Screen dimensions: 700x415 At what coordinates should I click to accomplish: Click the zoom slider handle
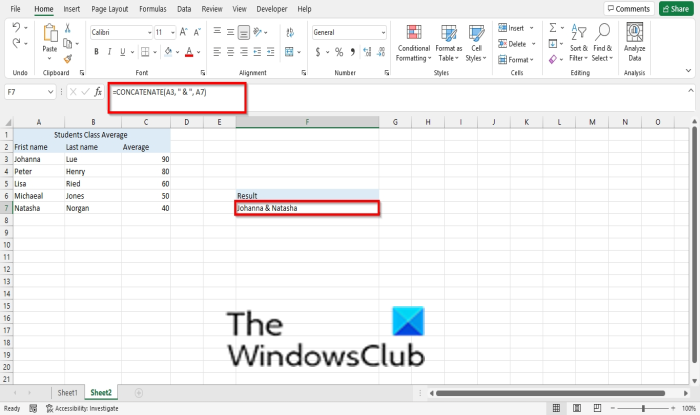pos(643,408)
